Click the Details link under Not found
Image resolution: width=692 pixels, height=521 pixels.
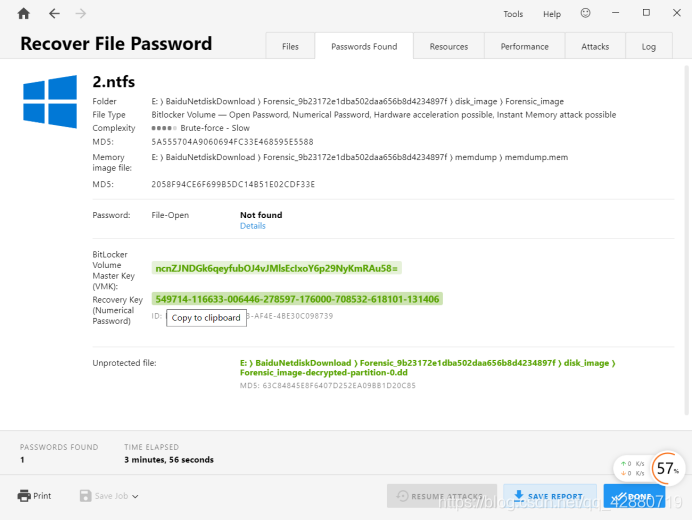(252, 226)
